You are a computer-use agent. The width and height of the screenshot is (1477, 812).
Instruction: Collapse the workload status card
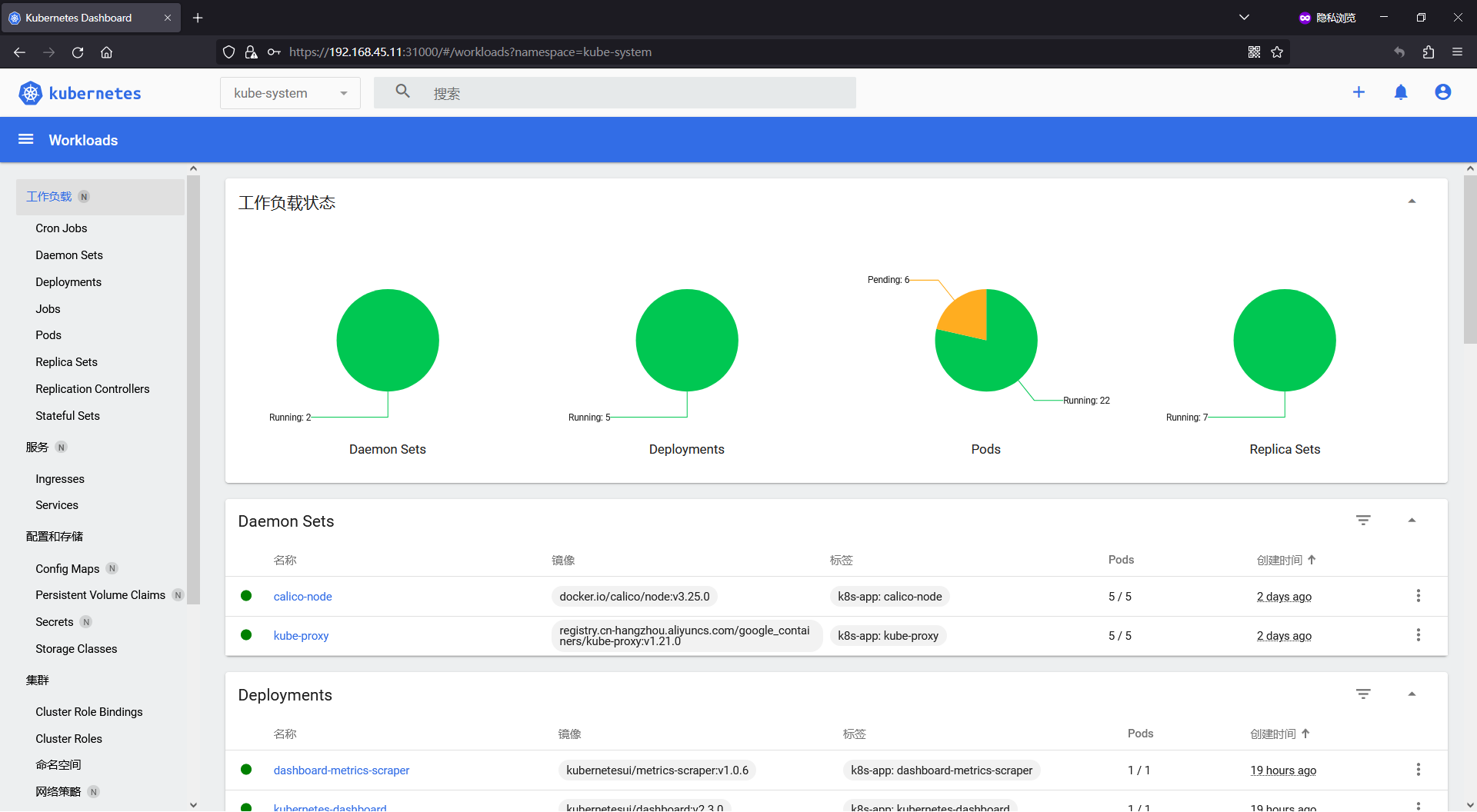(1412, 201)
